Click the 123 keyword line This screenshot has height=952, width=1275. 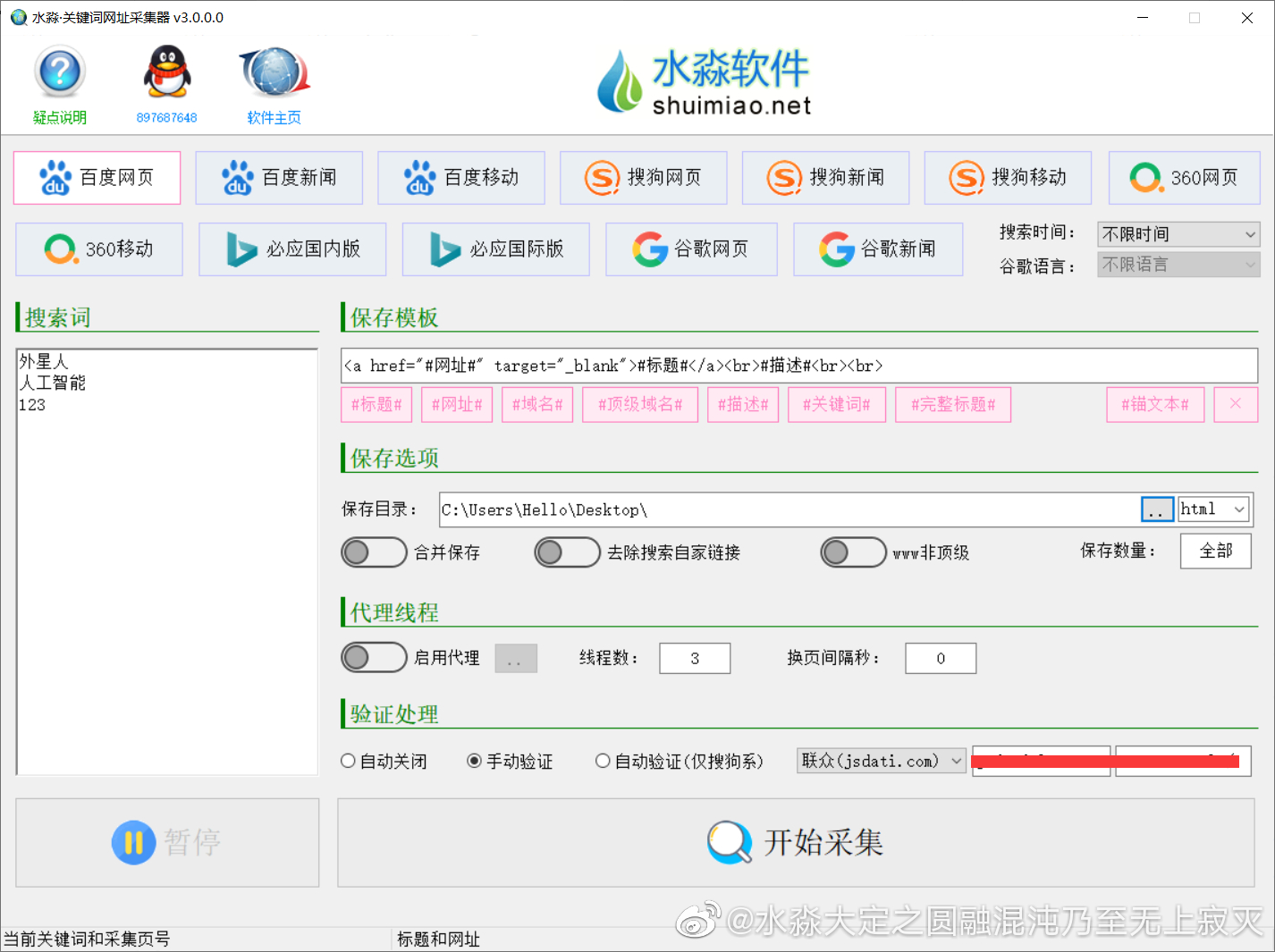(x=32, y=405)
